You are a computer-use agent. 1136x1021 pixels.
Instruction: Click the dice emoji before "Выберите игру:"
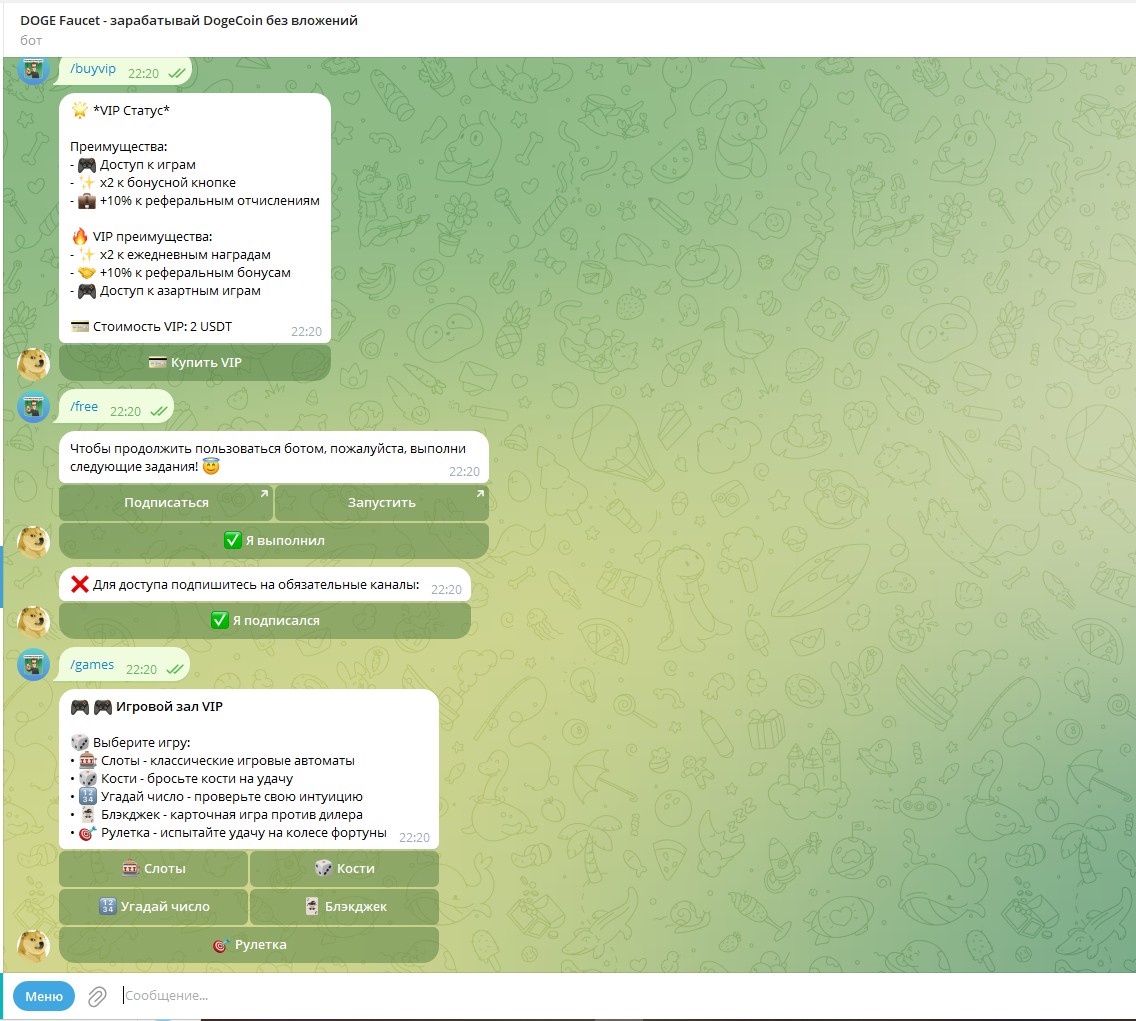[x=80, y=742]
